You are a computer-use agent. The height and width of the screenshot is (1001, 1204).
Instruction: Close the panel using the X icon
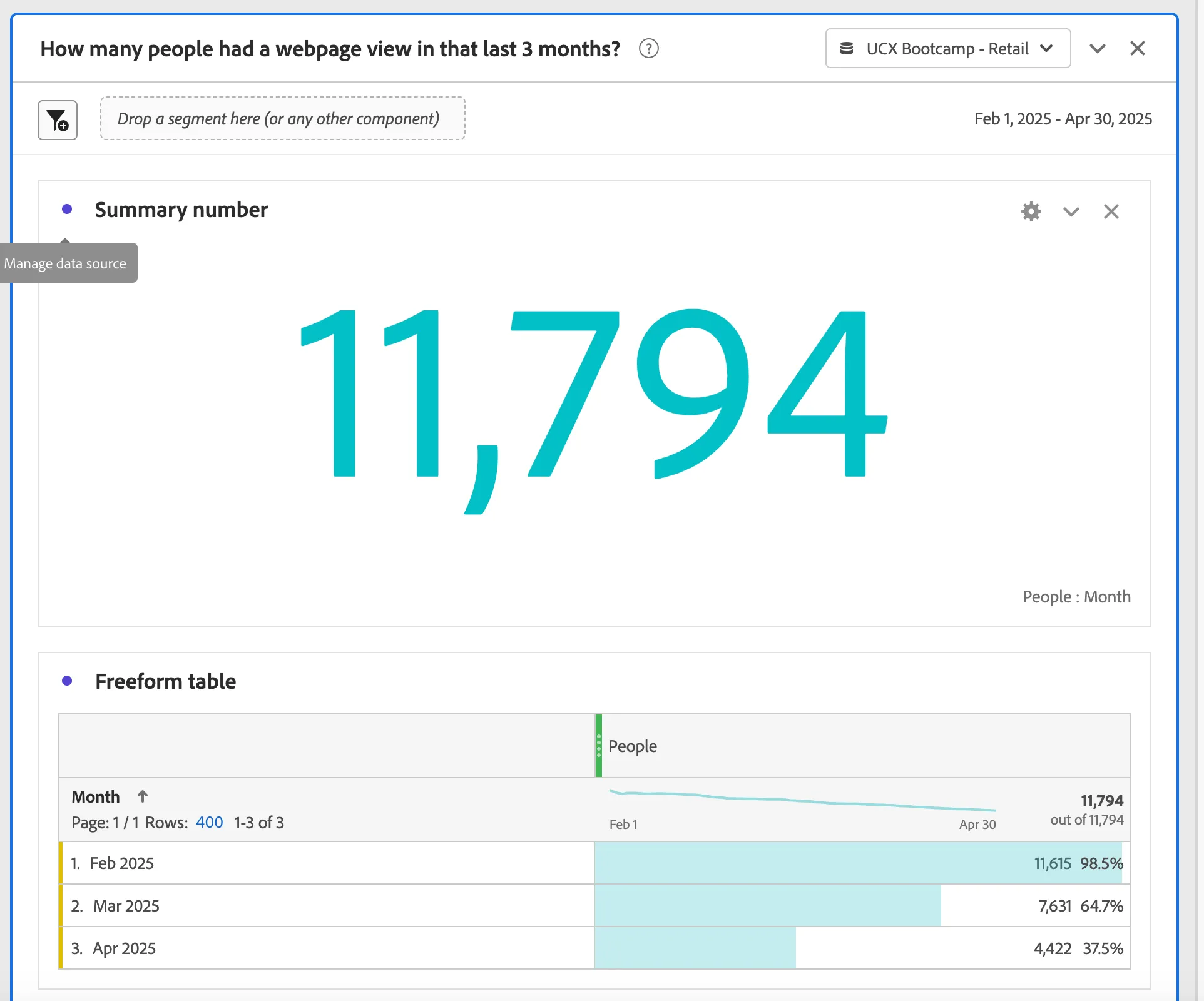pos(1137,48)
